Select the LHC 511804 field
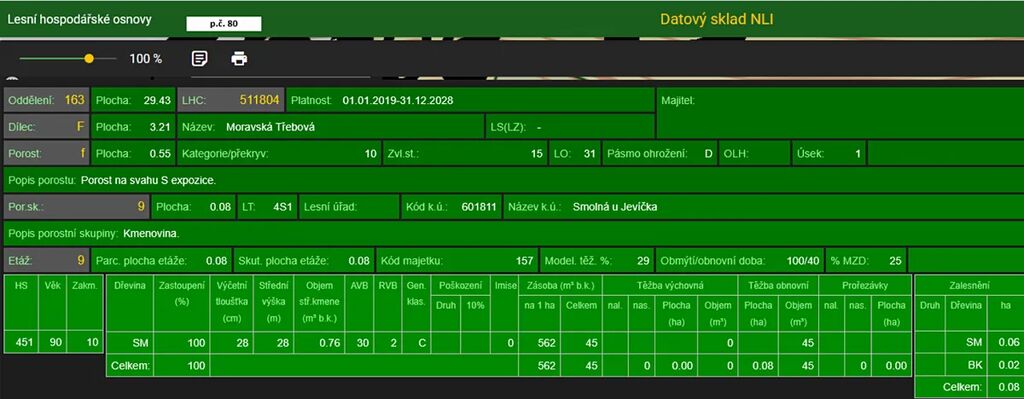Image resolution: width=1024 pixels, height=399 pixels. 231,101
